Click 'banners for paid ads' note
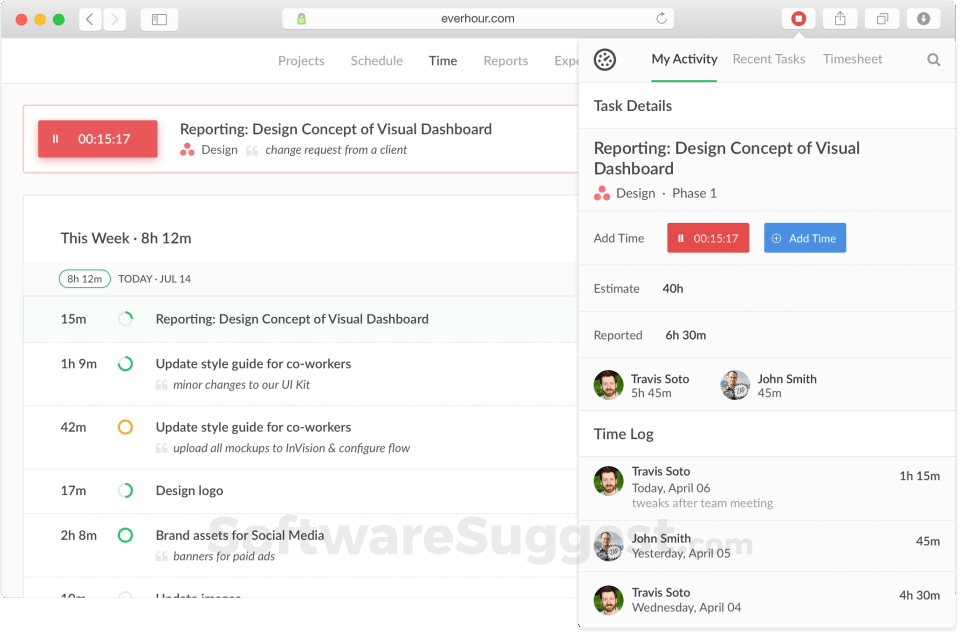 [224, 556]
